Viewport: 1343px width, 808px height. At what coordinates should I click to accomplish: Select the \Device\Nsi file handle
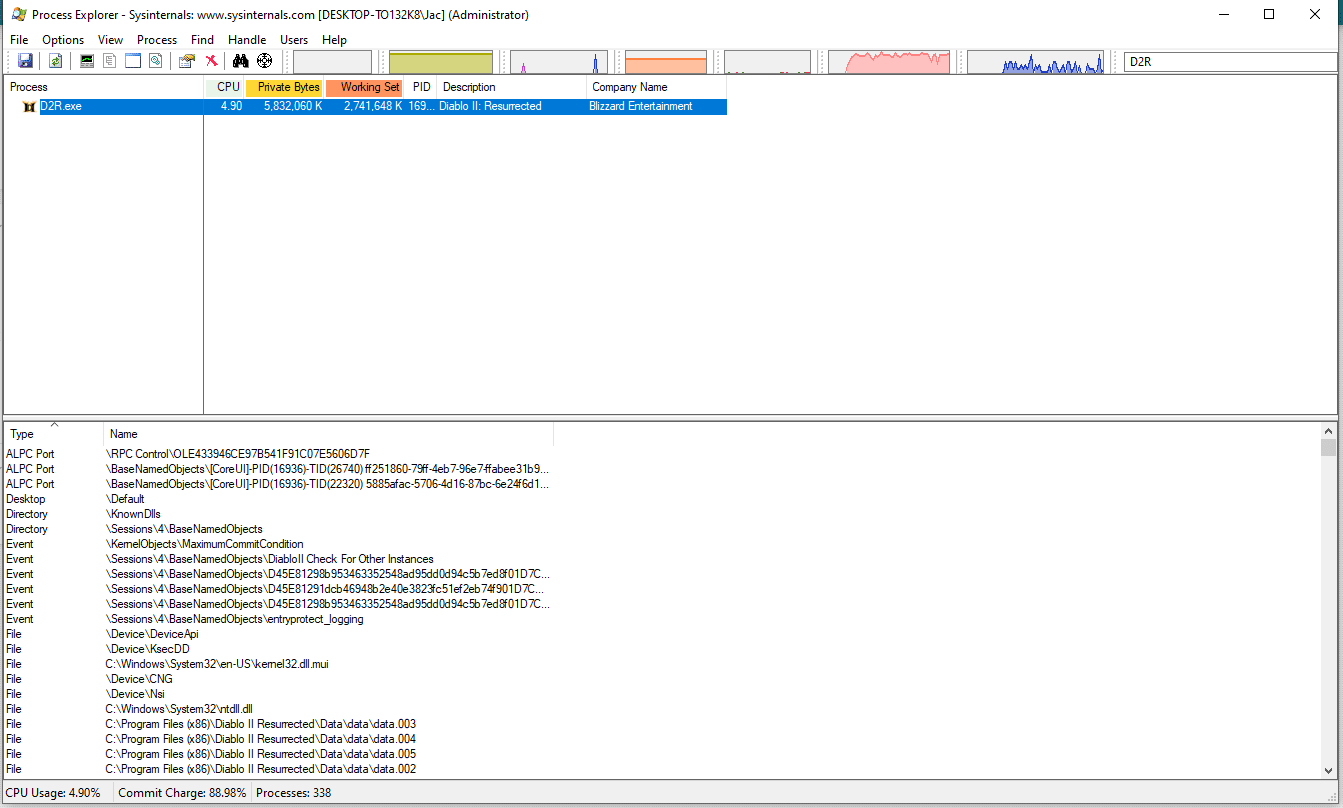(x=135, y=694)
